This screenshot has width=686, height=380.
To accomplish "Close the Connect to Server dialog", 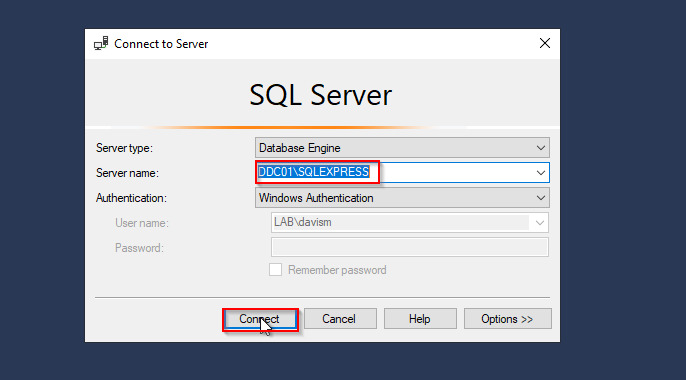I will tap(545, 43).
